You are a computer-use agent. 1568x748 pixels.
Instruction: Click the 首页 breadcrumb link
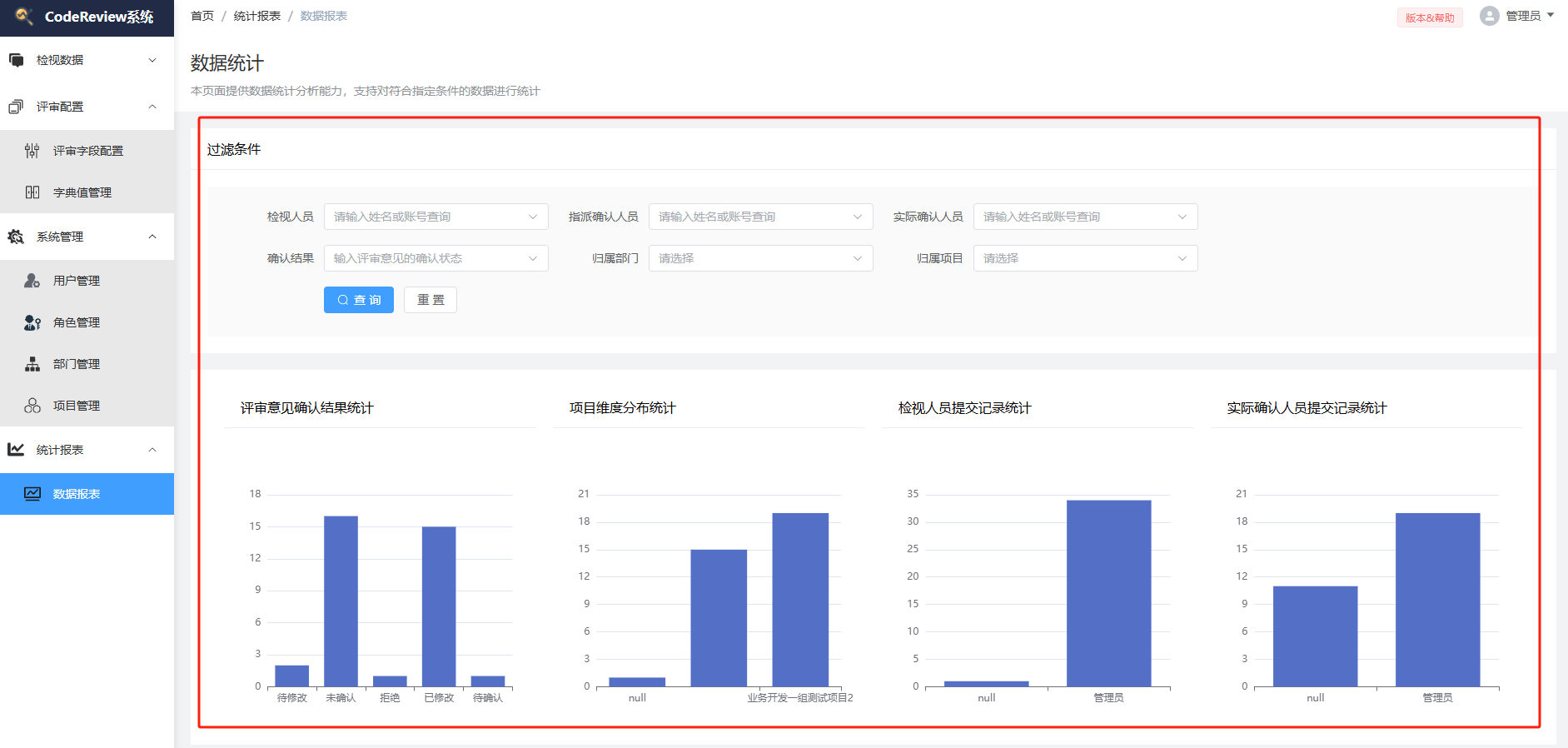[x=202, y=16]
